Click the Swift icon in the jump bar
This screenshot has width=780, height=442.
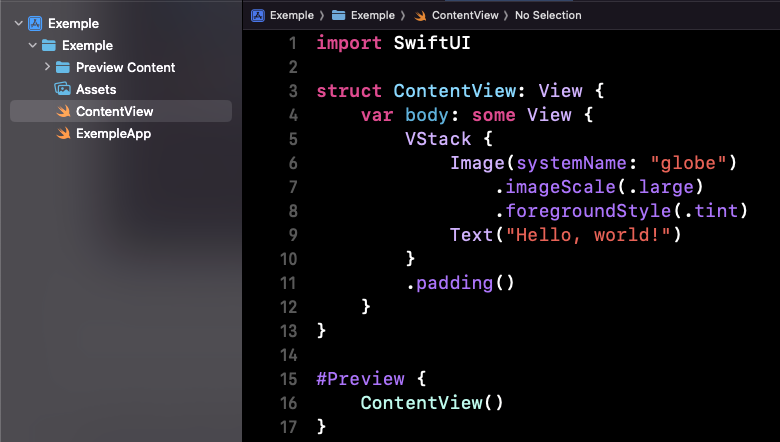[420, 15]
